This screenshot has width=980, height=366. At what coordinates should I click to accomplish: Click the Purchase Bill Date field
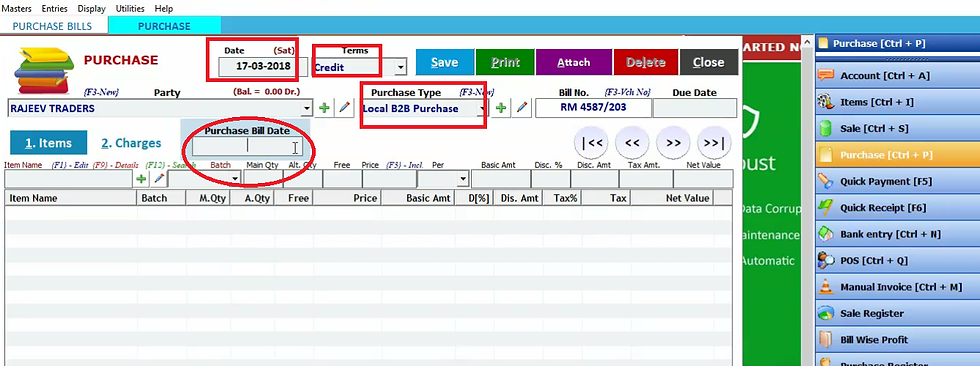248,147
